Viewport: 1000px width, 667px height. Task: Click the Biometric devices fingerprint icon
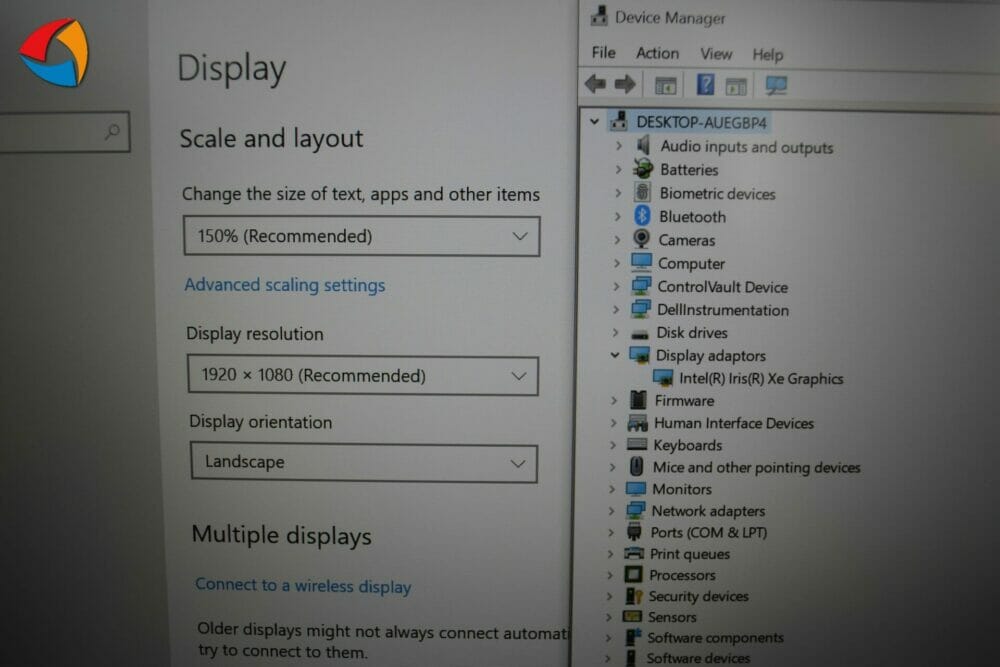642,193
